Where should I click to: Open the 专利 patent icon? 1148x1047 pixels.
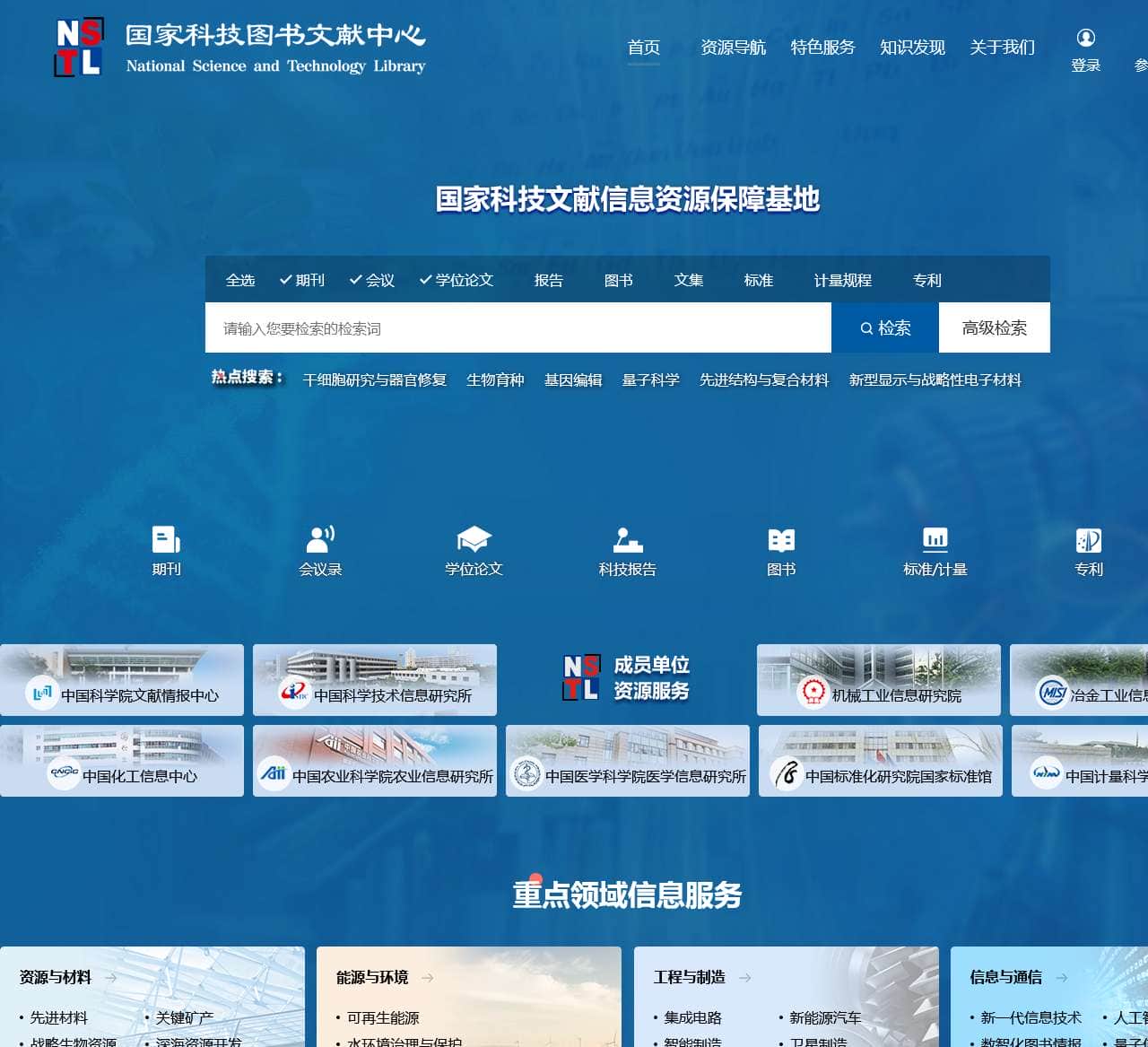tap(1088, 539)
